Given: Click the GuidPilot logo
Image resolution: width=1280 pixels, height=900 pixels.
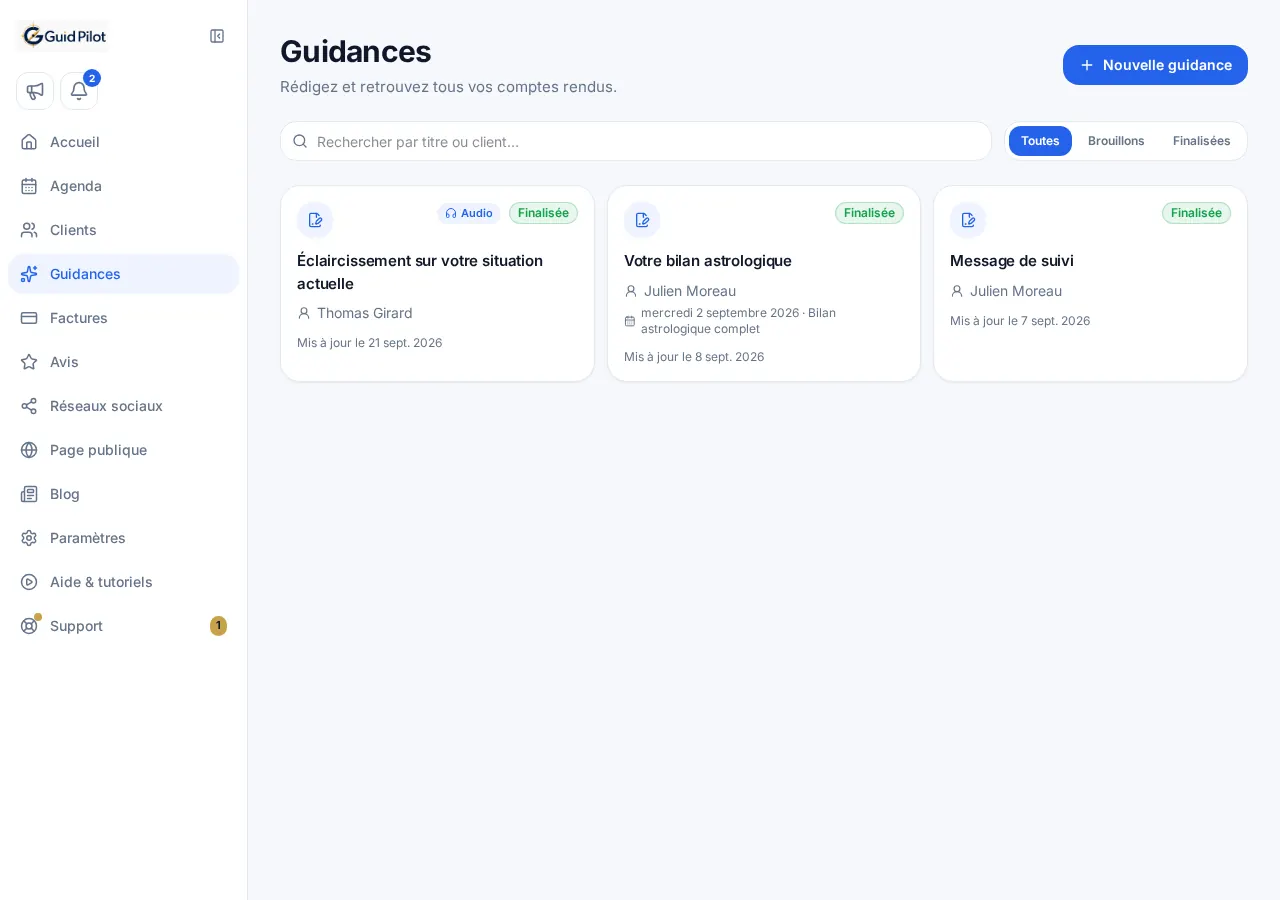Looking at the screenshot, I should tap(63, 36).
